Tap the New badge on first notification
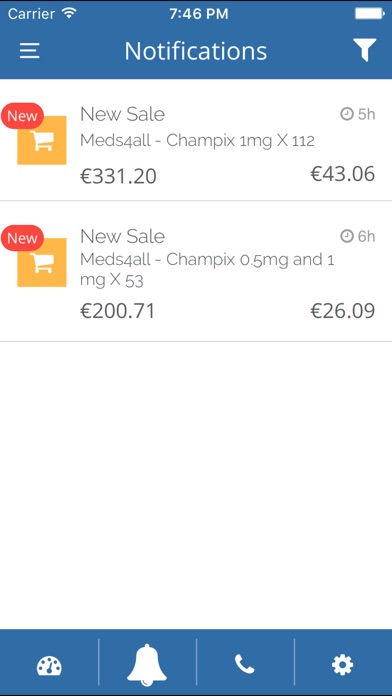The width and height of the screenshot is (392, 696). tap(22, 116)
